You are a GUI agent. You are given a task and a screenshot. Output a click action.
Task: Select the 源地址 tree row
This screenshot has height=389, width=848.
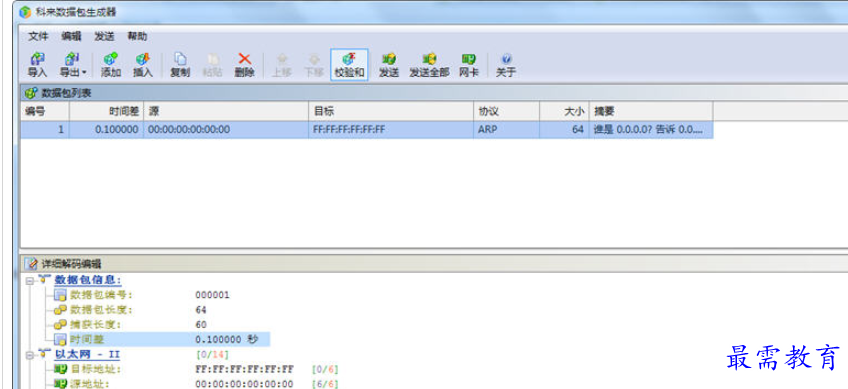(90, 384)
